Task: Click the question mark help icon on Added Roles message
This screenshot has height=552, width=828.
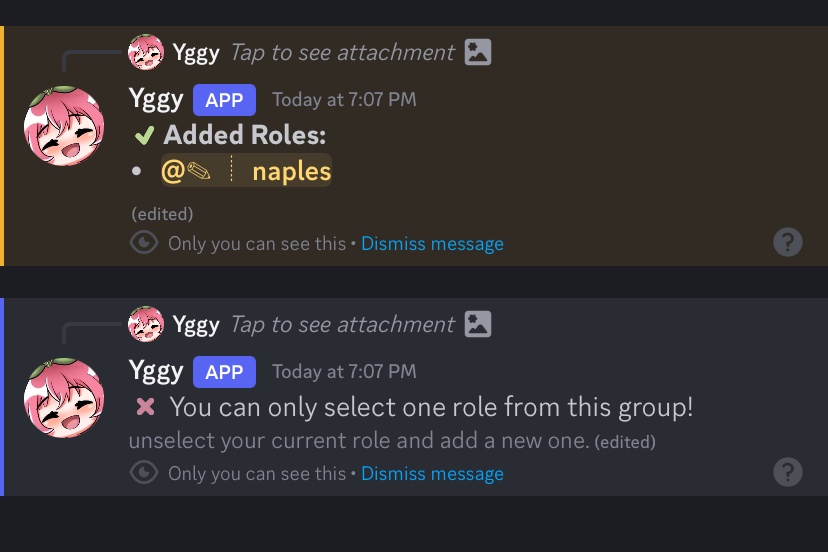Action: point(788,242)
